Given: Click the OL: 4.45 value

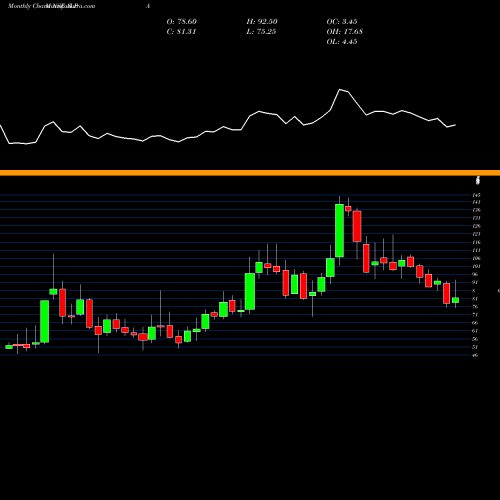Looking at the screenshot, I should point(342,42).
